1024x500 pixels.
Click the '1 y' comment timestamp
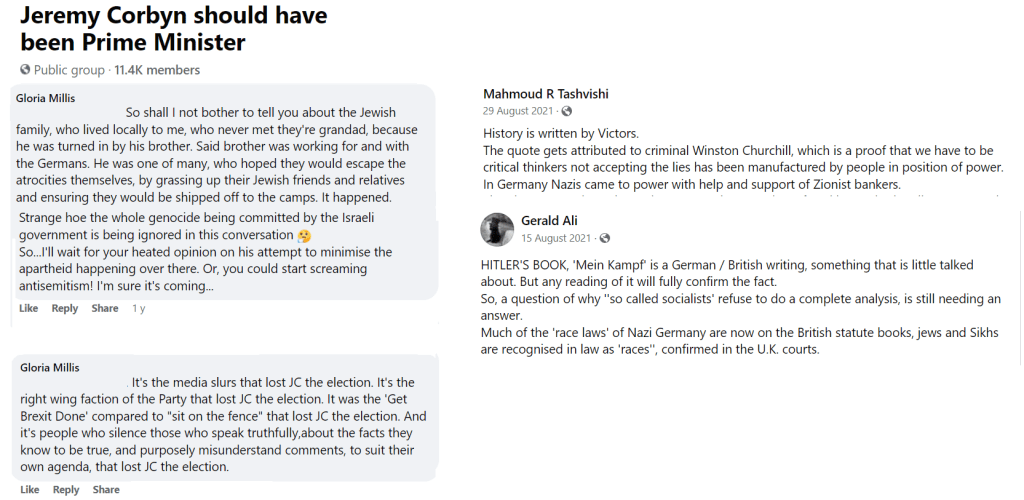click(x=139, y=308)
